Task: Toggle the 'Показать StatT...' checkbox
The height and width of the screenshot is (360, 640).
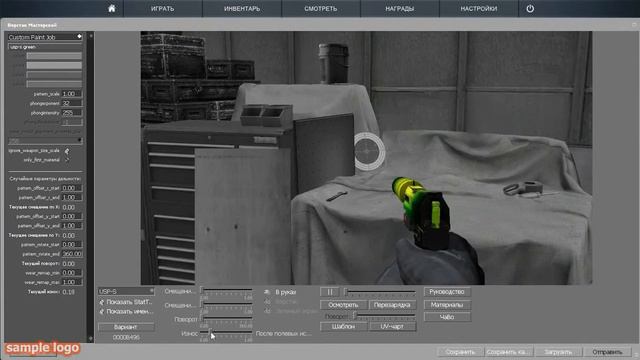Action: click(102, 302)
